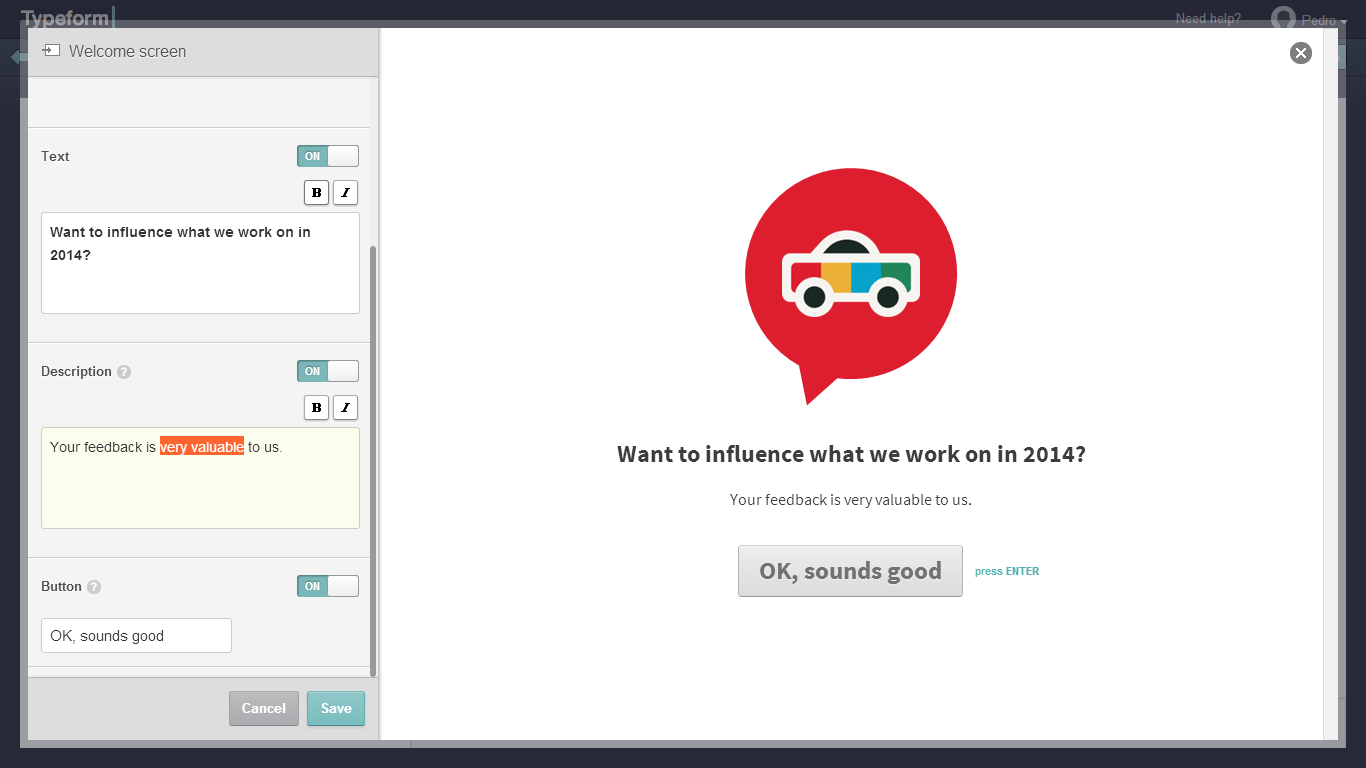Click the button label input field
The height and width of the screenshot is (768, 1366).
click(x=136, y=635)
